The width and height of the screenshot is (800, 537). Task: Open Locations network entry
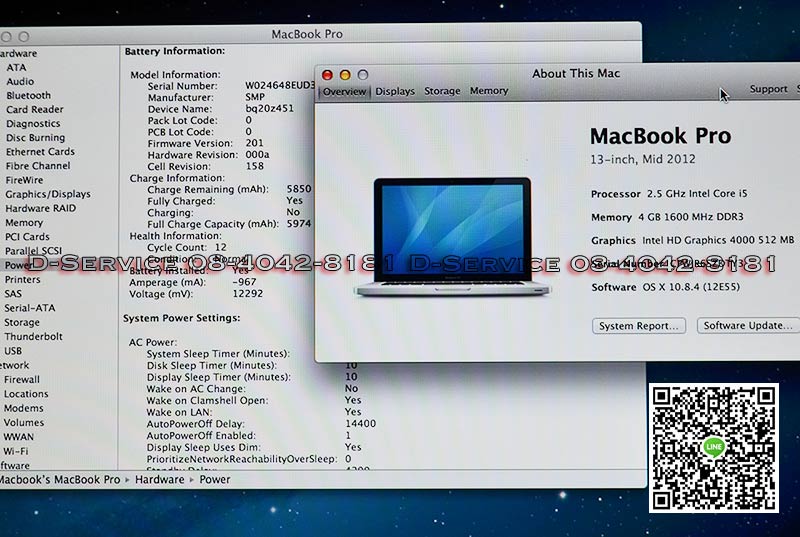pos(26,394)
